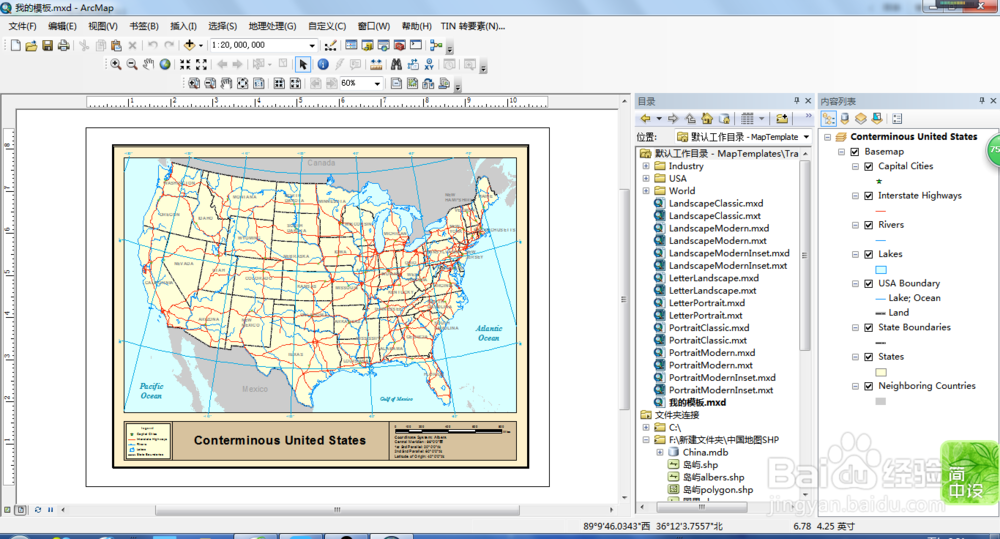
Task: Click the Fixed Zoom In arrows icon
Action: click(185, 64)
